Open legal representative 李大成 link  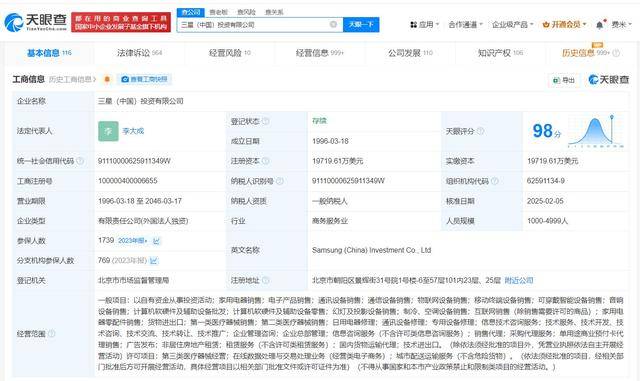(x=133, y=131)
